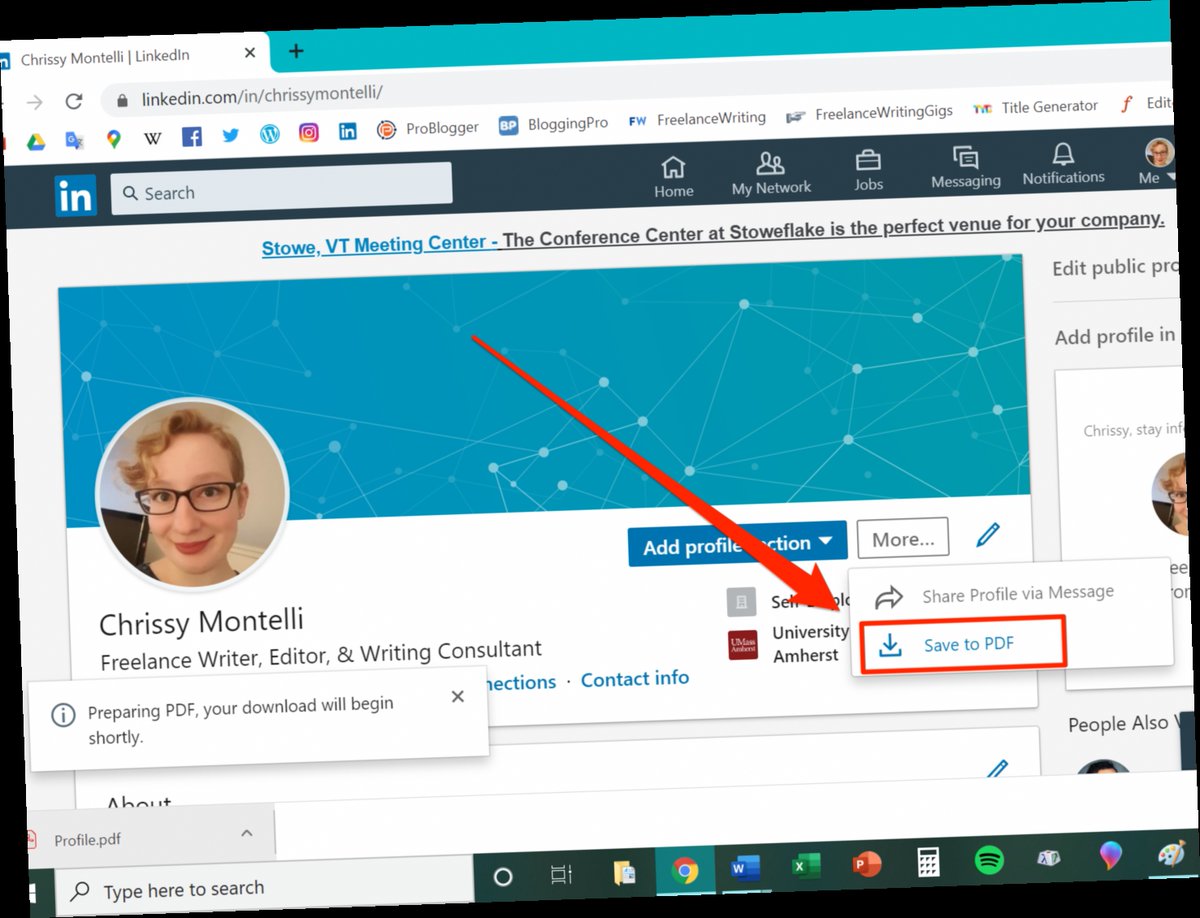Go to Home via the house icon
The height and width of the screenshot is (918, 1200).
(673, 169)
